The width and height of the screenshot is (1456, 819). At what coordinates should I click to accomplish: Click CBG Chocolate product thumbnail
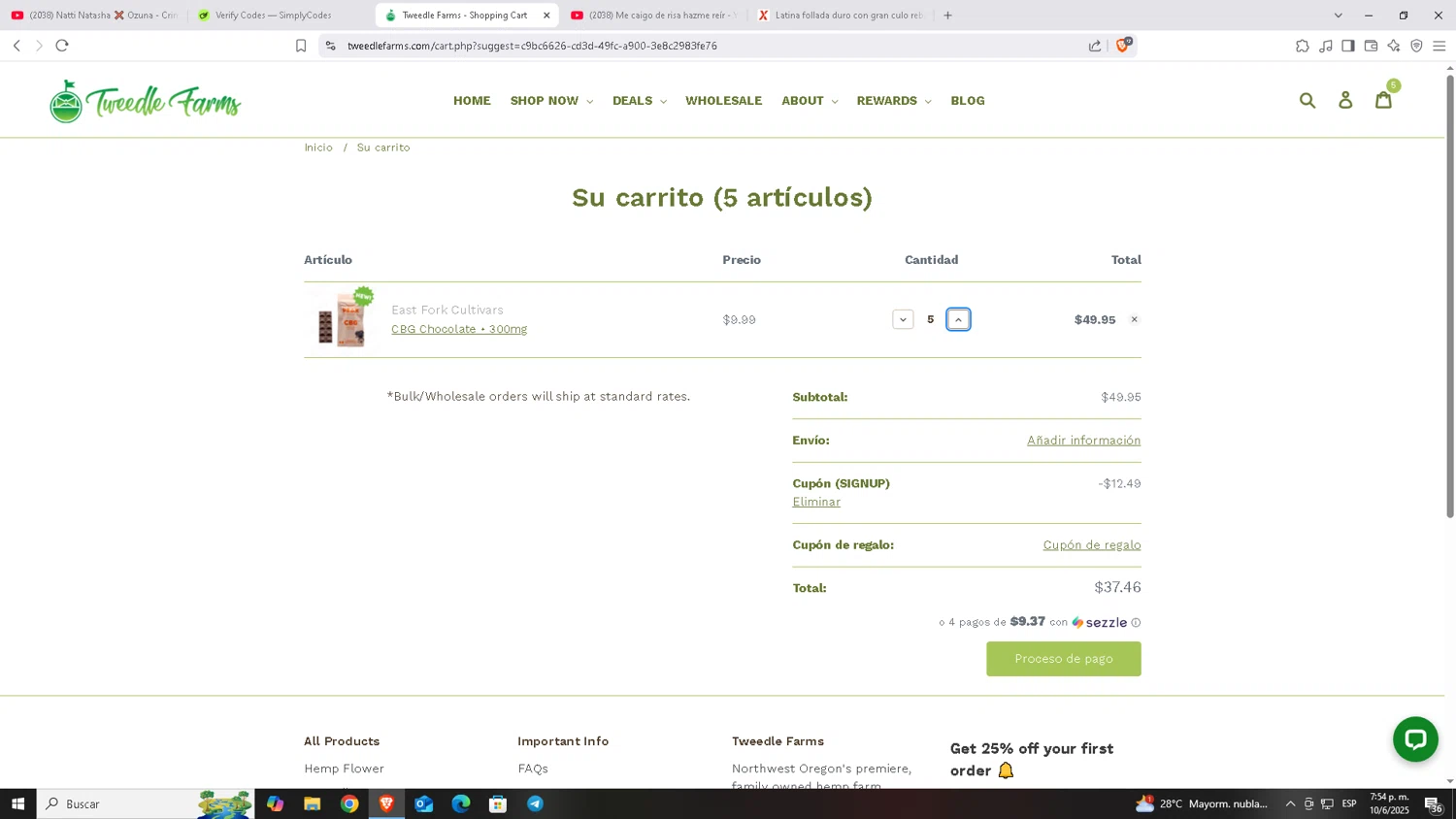click(341, 318)
